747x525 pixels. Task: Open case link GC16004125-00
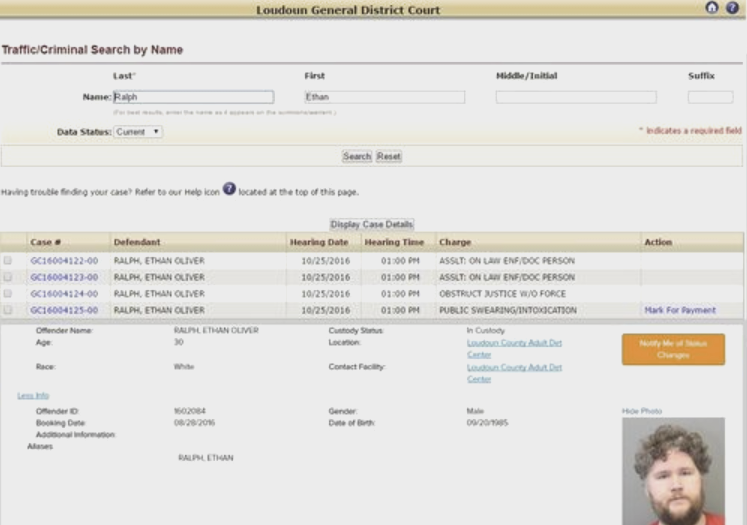tap(64, 310)
